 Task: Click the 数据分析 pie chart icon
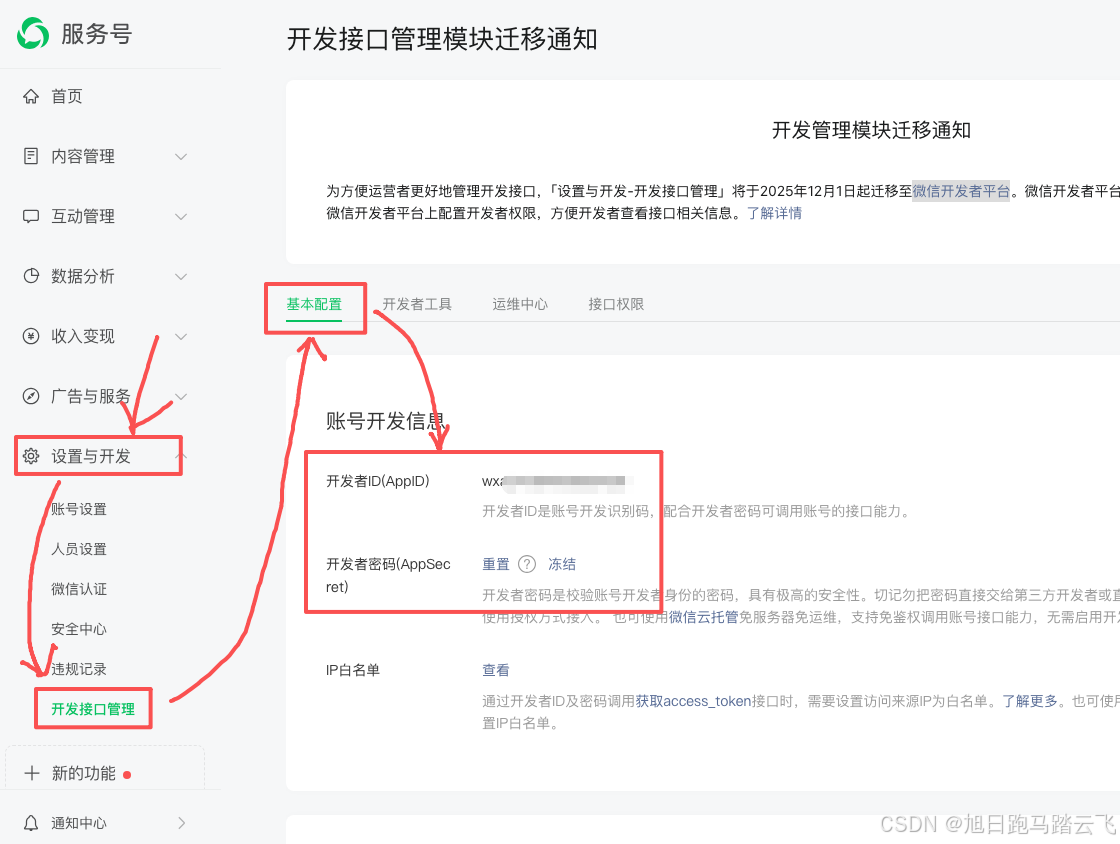(31, 276)
